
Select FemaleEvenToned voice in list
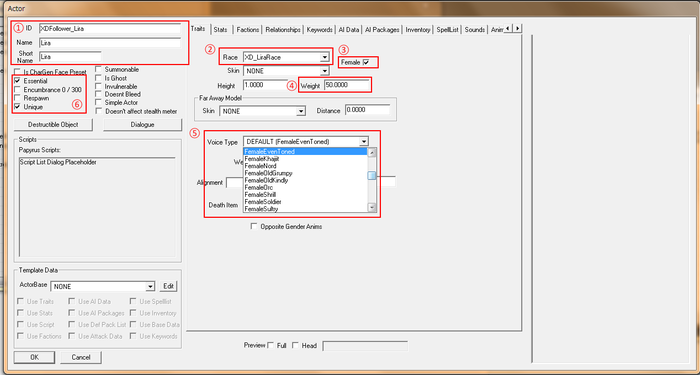pos(305,152)
